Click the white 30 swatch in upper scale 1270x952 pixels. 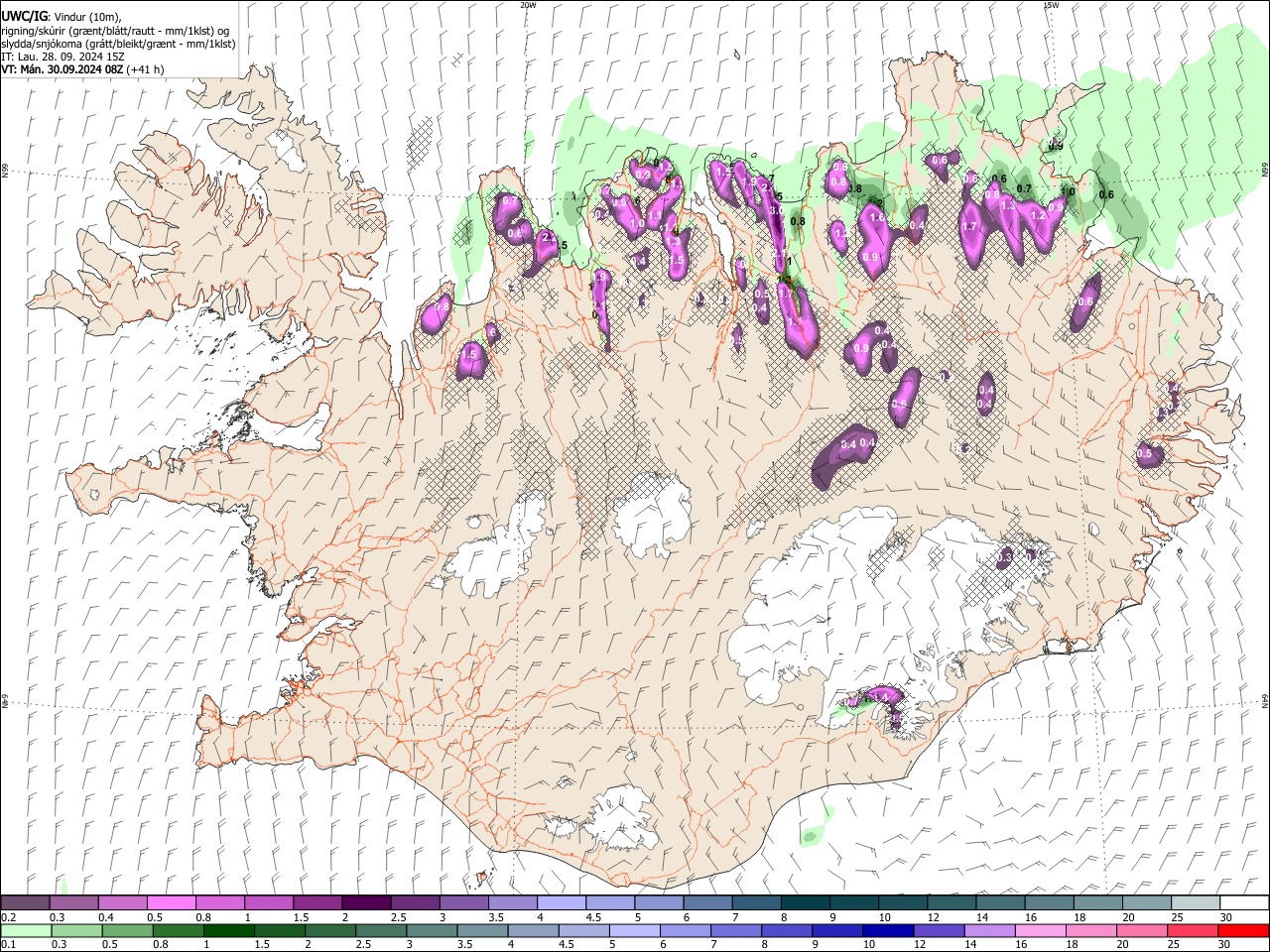(x=1244, y=903)
